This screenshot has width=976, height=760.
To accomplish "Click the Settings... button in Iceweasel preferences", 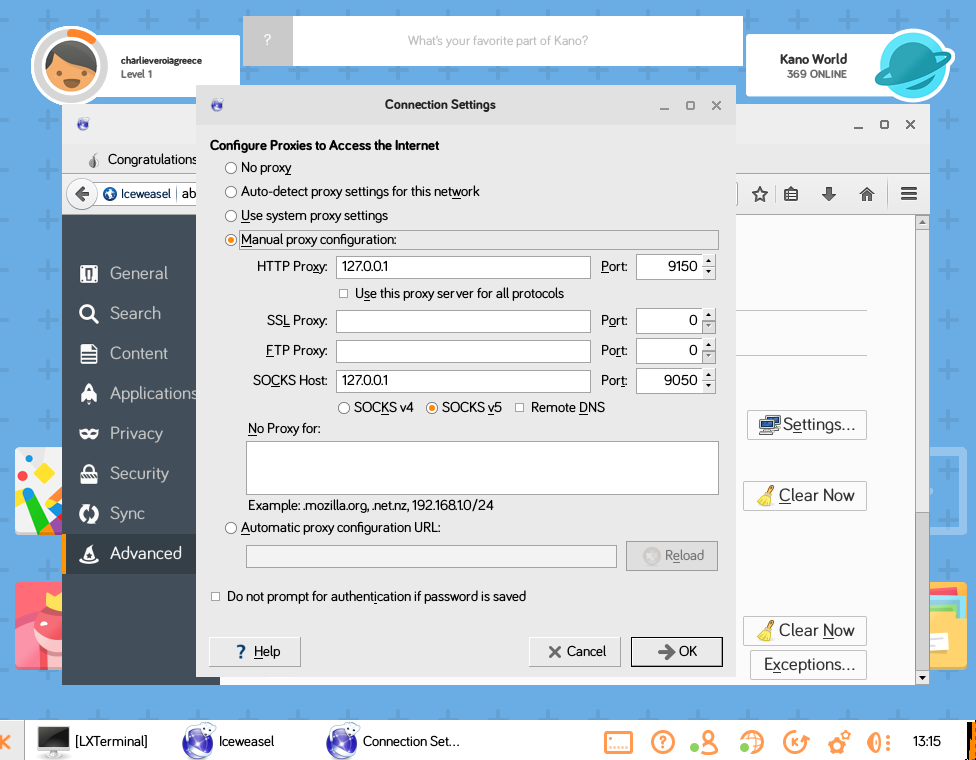I will click(807, 425).
